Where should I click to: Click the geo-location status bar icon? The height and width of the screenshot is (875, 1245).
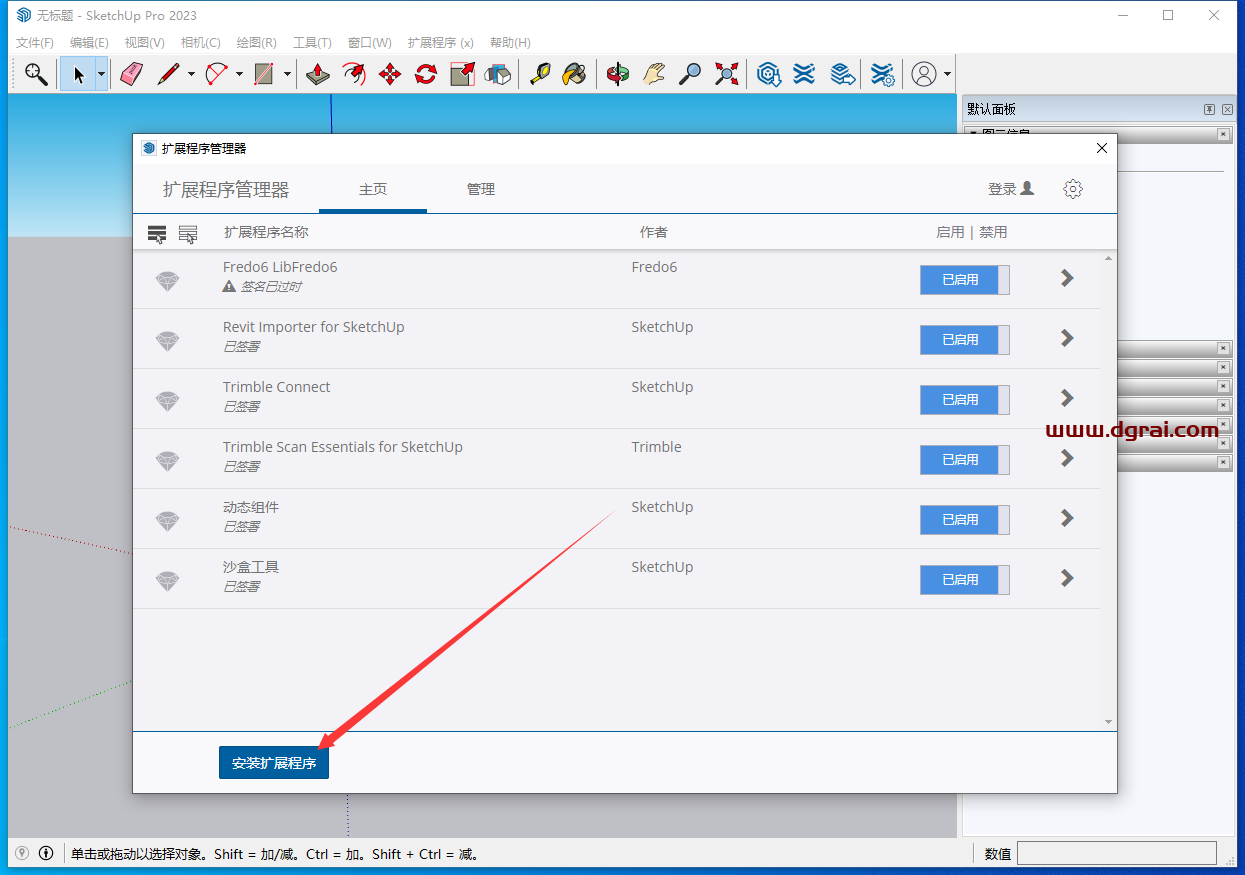(22, 853)
